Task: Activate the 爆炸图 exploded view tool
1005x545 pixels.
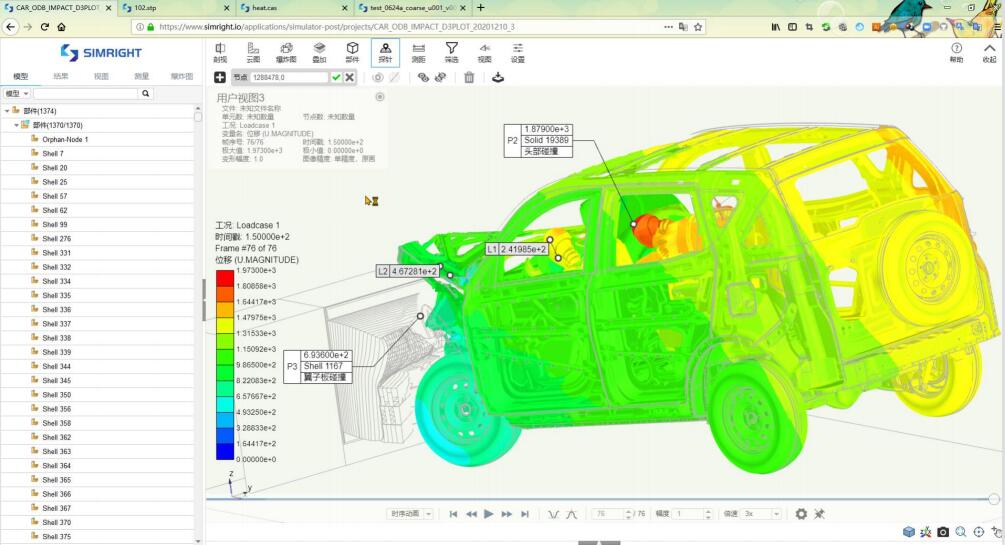Action: coord(286,52)
